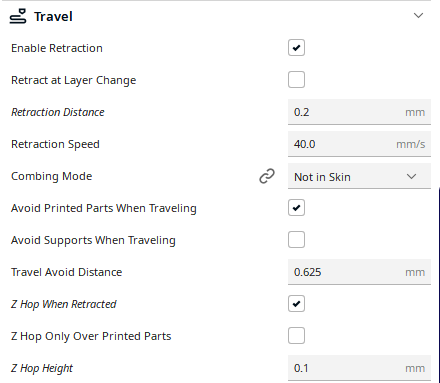Edit the Travel Avoid Distance field
440x383 pixels.
359,272
